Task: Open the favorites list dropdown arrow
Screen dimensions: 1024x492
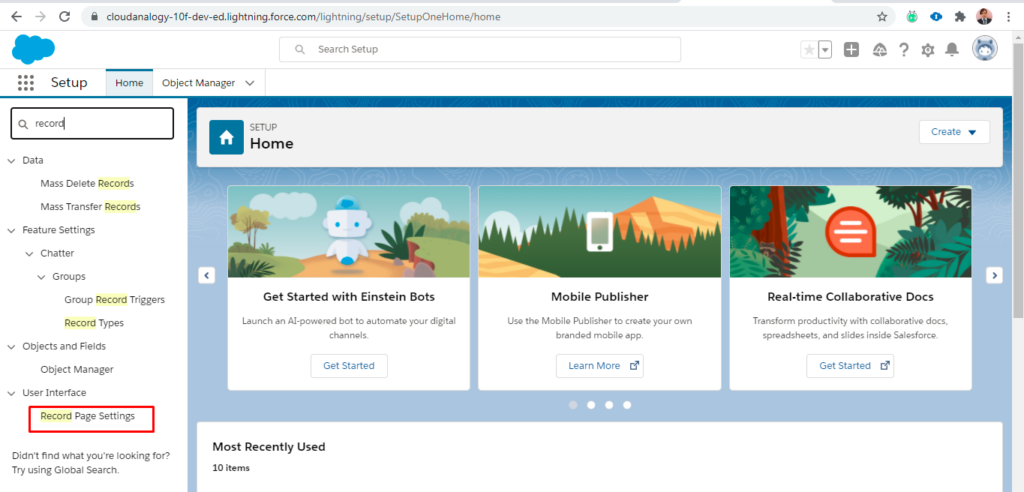Action: [825, 50]
